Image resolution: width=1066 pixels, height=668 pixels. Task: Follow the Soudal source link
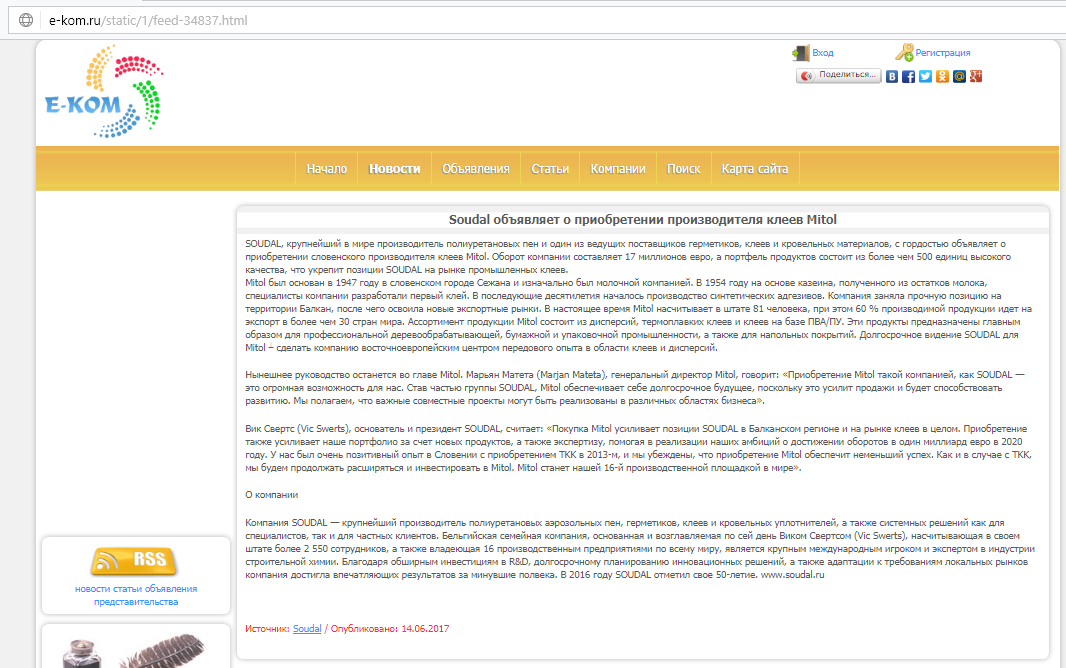click(x=307, y=629)
